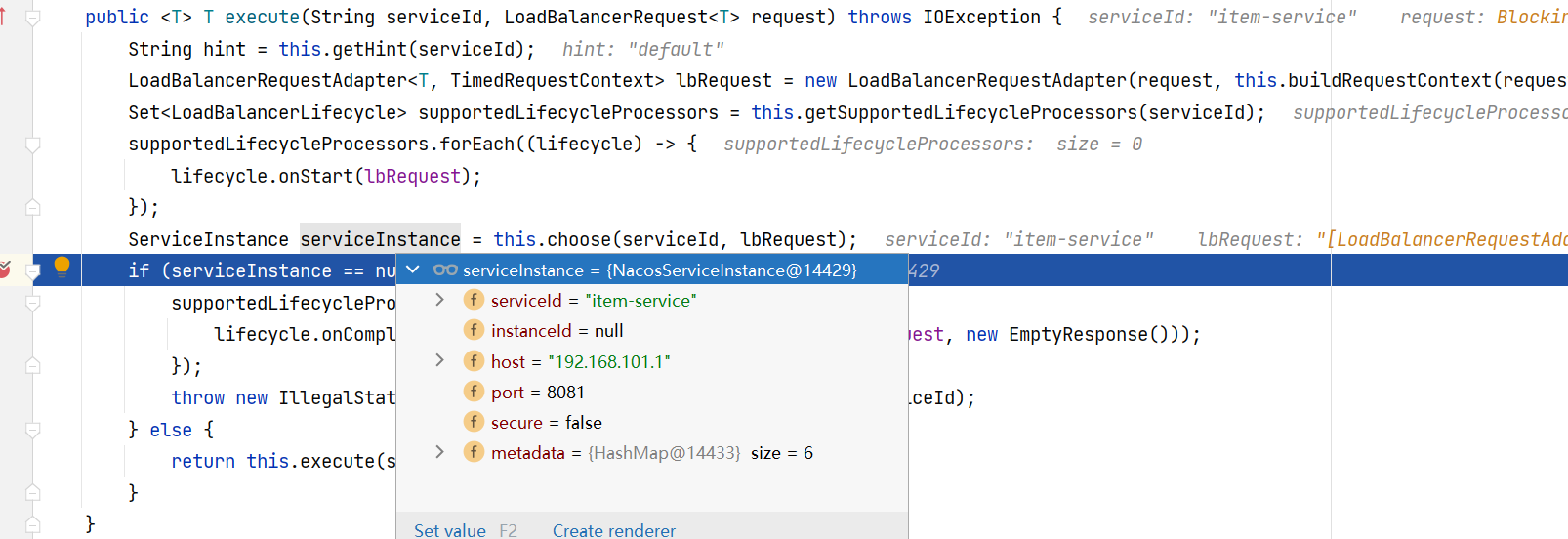Click the Create renderer link
This screenshot has width=1568, height=539.
pyautogui.click(x=613, y=530)
